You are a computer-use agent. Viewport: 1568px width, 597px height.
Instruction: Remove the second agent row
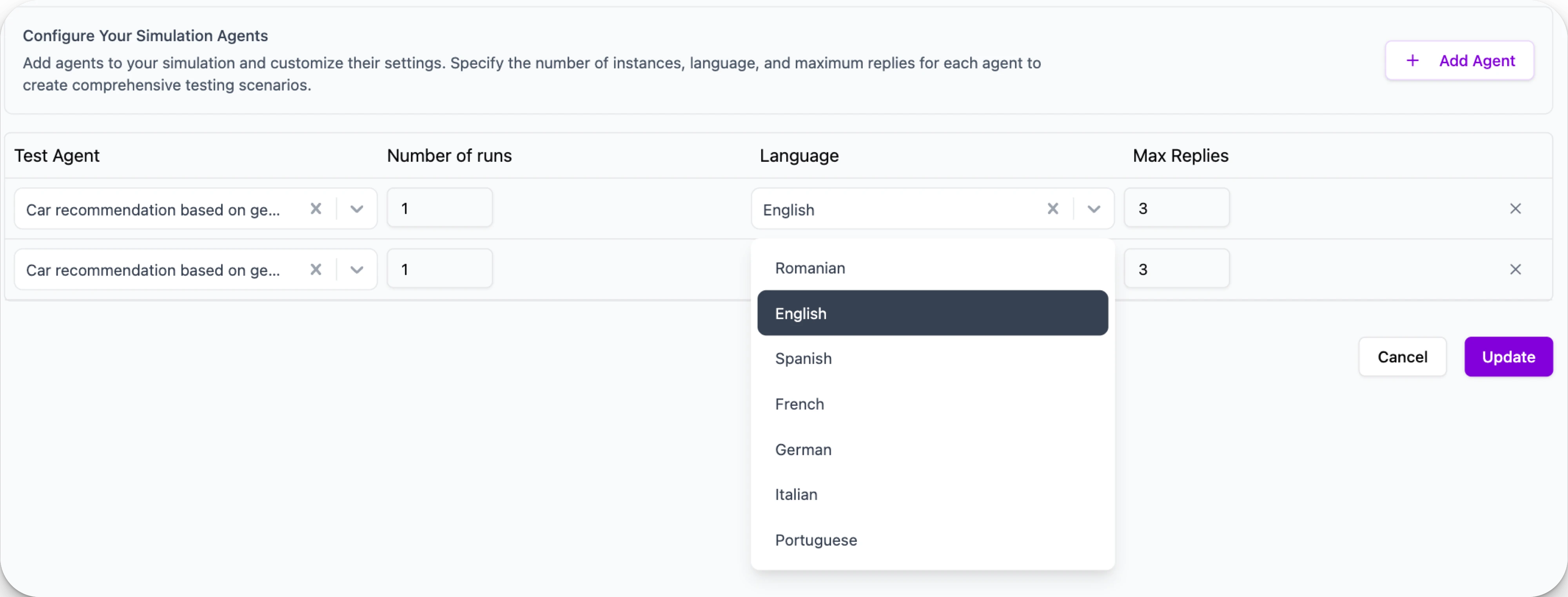1515,269
